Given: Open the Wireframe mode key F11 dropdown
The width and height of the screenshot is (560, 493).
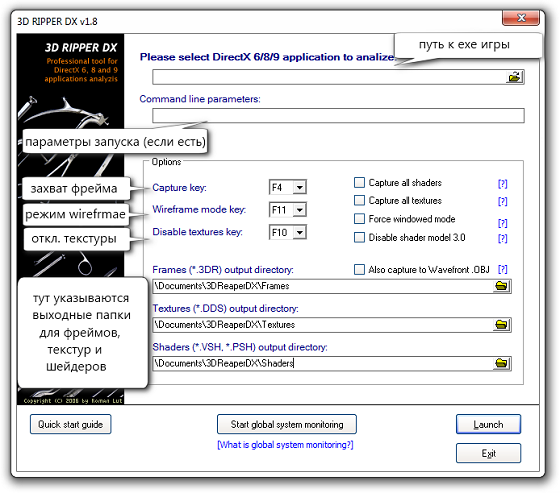Looking at the screenshot, I should [300, 210].
